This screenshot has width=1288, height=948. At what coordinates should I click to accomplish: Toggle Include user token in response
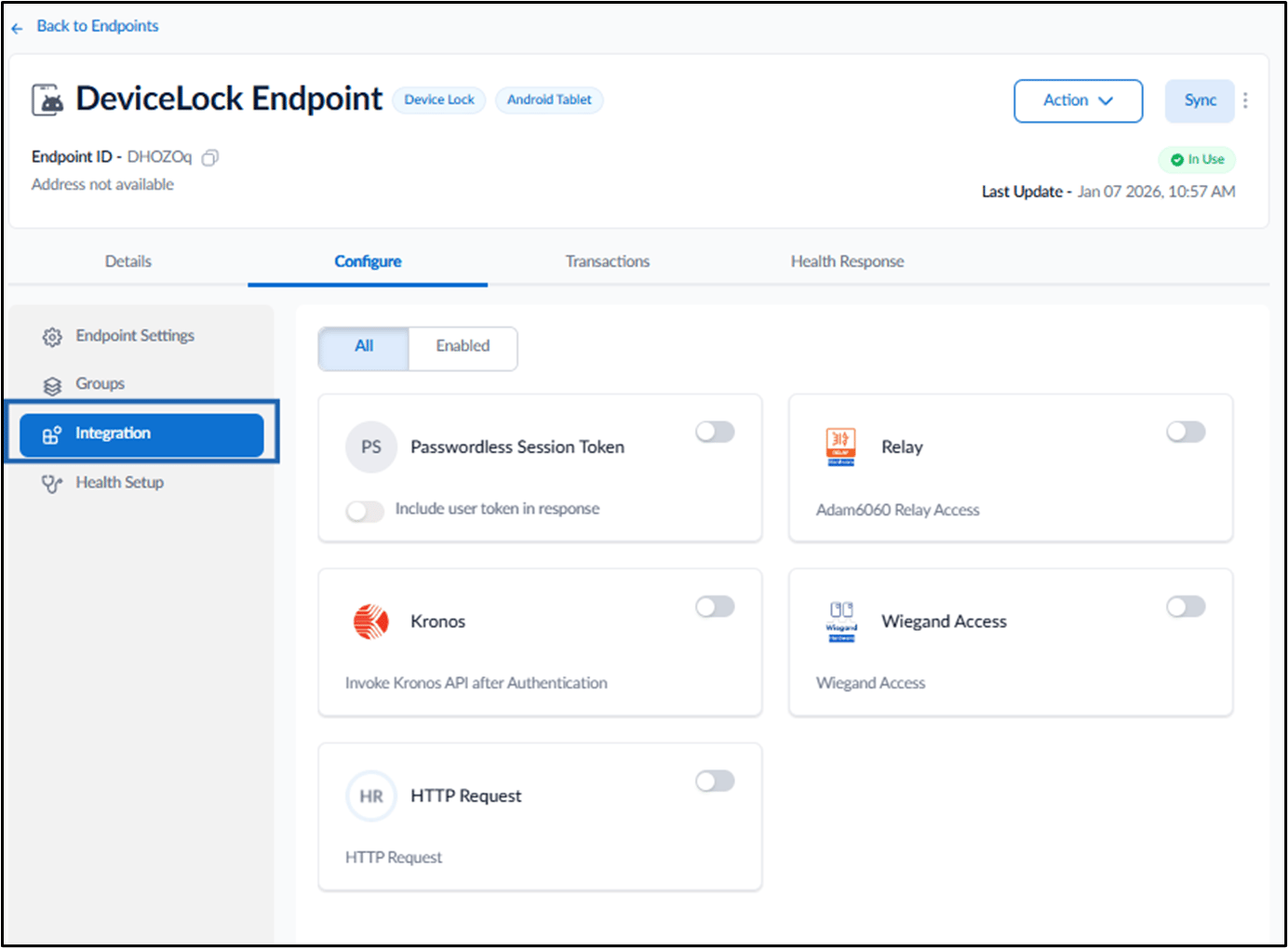(x=365, y=511)
